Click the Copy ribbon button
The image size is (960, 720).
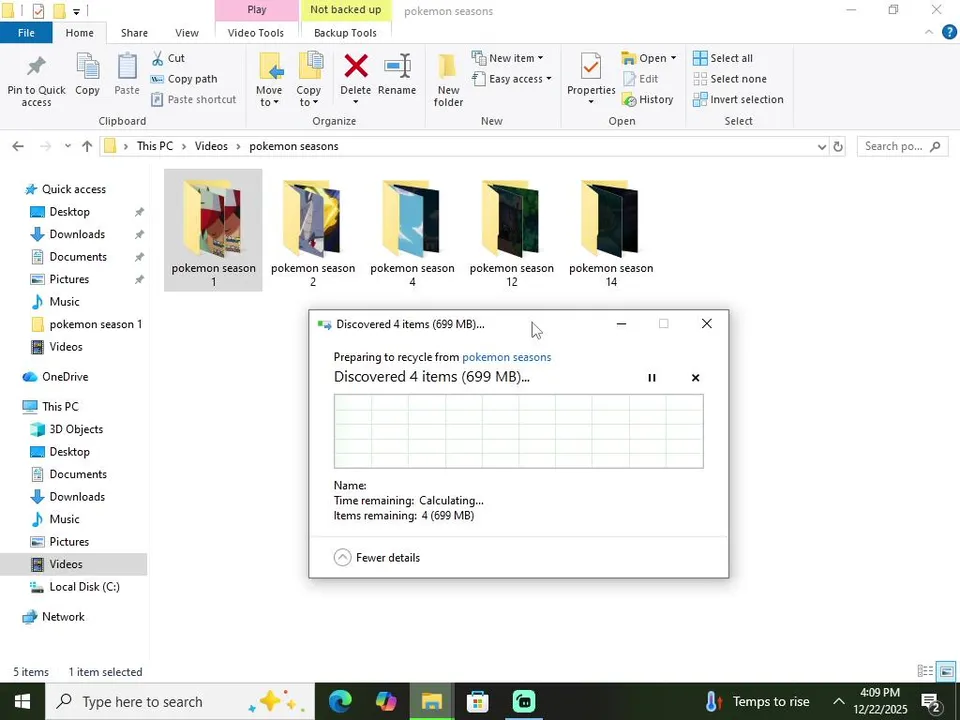click(88, 75)
